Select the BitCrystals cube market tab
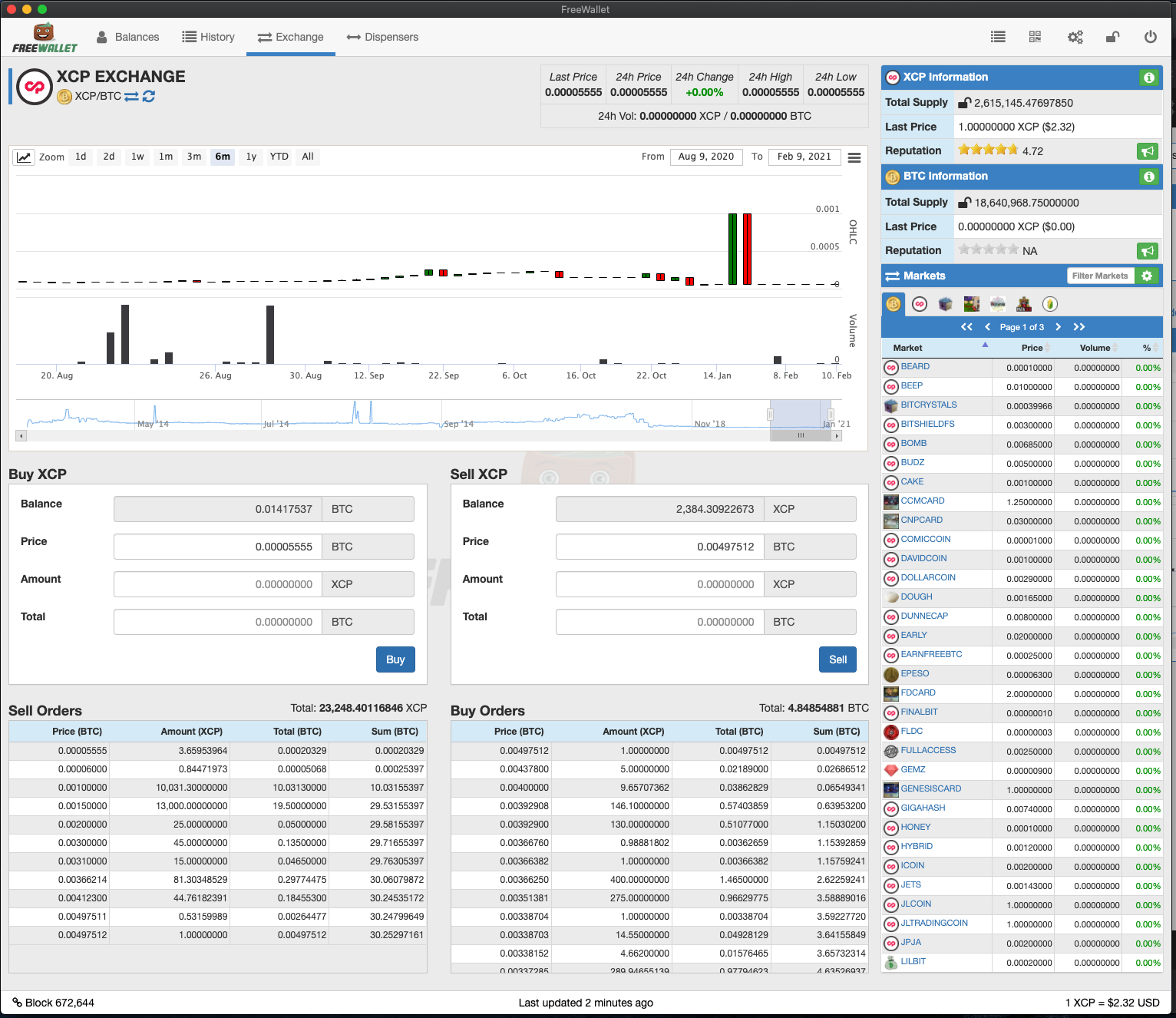Image resolution: width=1176 pixels, height=1018 pixels. click(946, 304)
